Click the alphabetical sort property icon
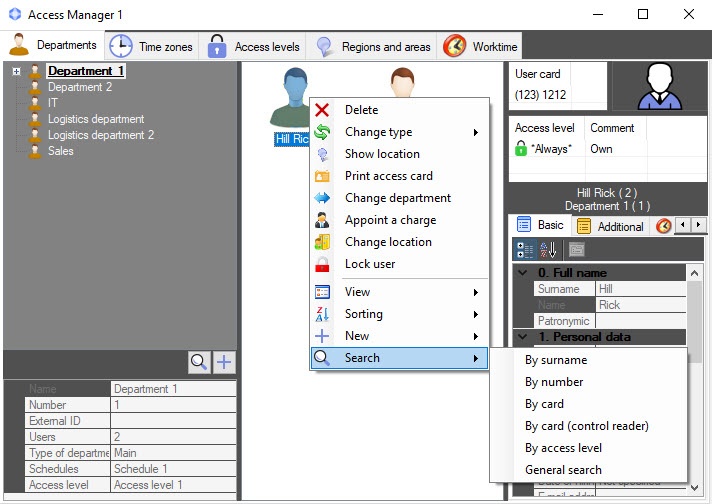Screen dimensions: 712x504 pos(549,250)
